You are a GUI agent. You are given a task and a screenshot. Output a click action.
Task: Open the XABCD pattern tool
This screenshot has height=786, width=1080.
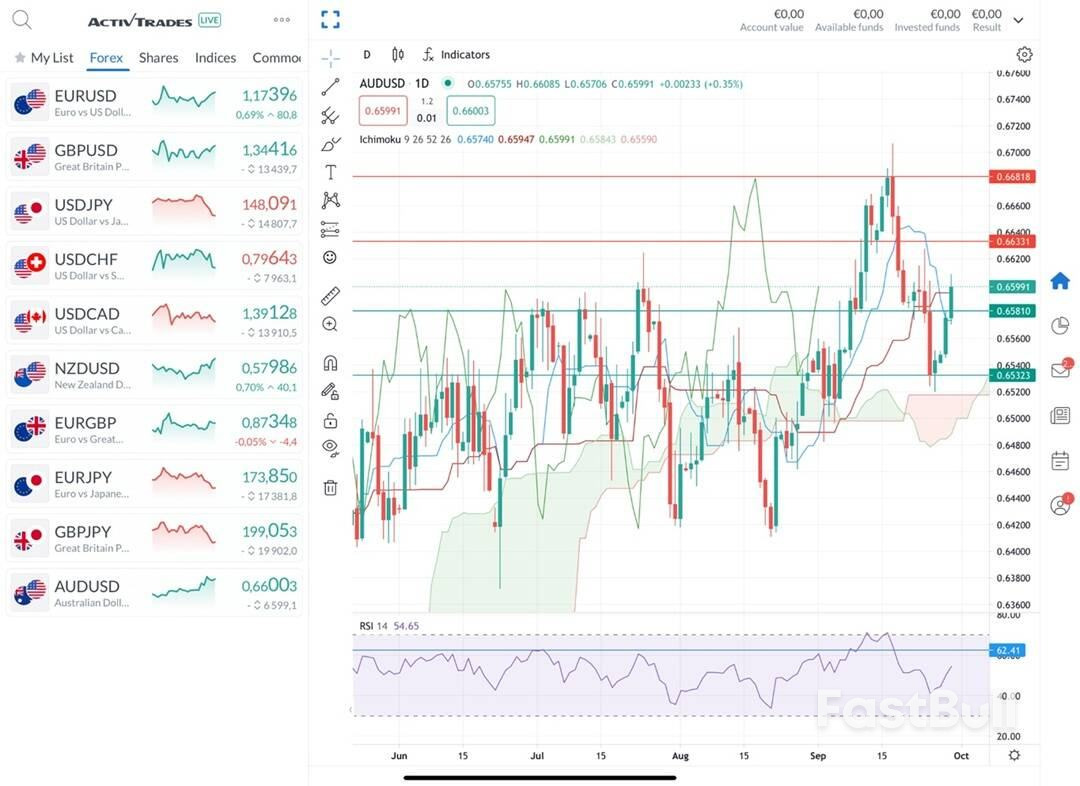click(330, 200)
